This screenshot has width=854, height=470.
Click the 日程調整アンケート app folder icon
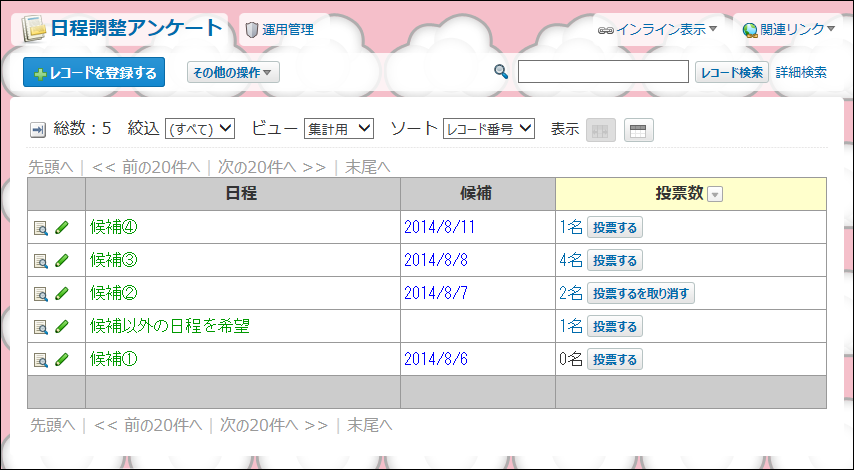(34, 29)
